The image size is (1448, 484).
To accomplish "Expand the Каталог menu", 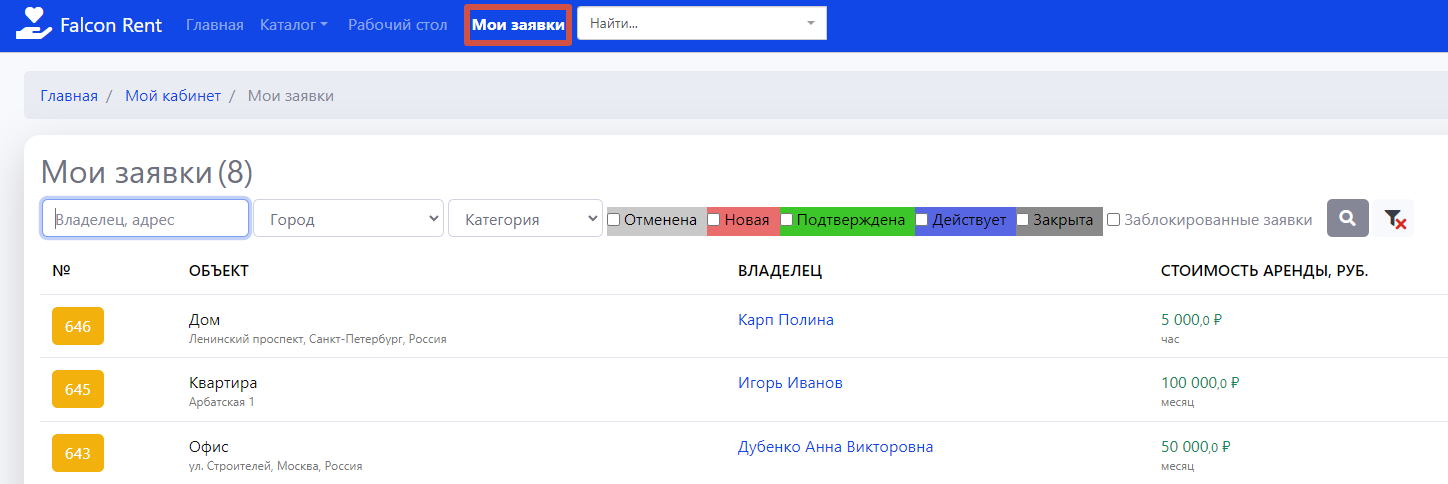I will tap(293, 25).
